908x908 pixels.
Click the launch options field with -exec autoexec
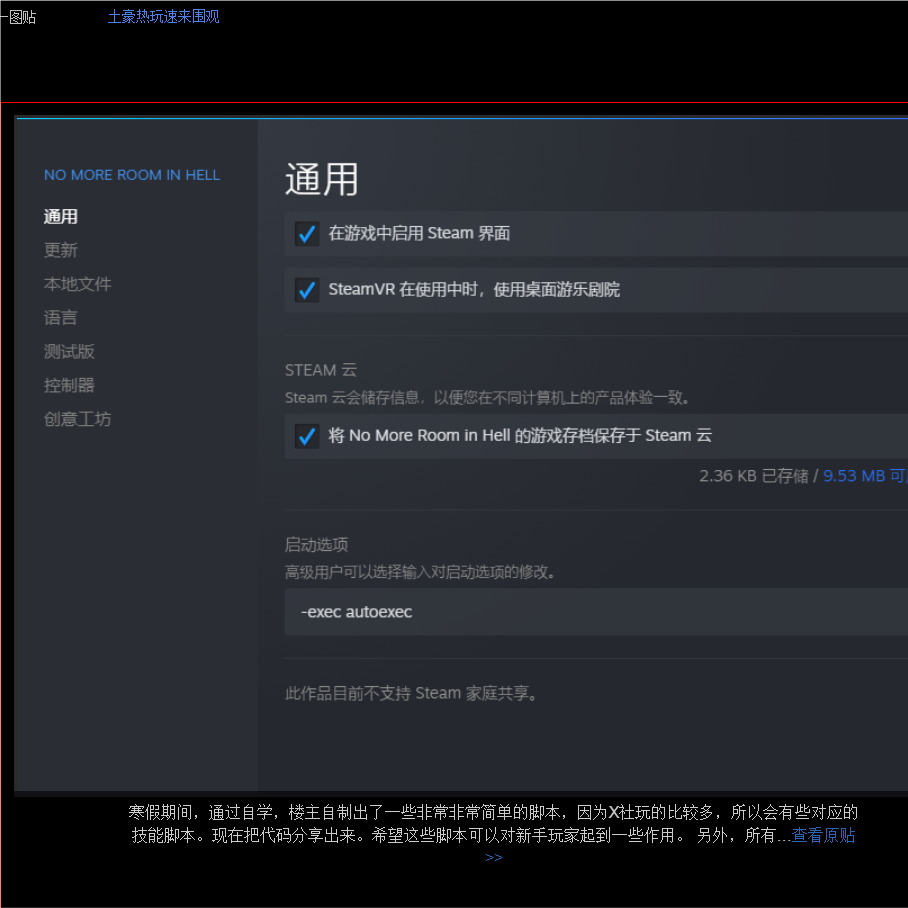596,612
